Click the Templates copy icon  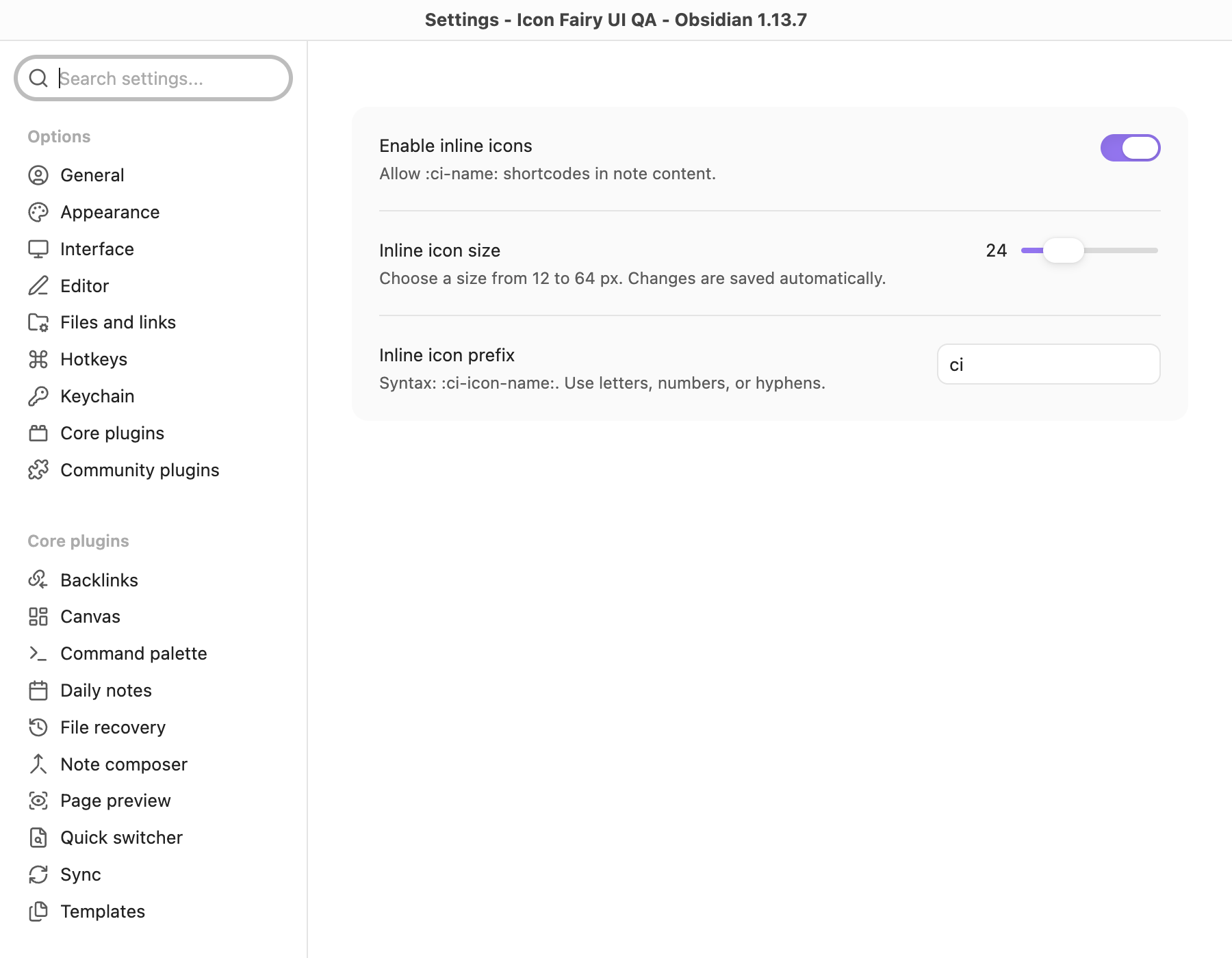point(38,911)
